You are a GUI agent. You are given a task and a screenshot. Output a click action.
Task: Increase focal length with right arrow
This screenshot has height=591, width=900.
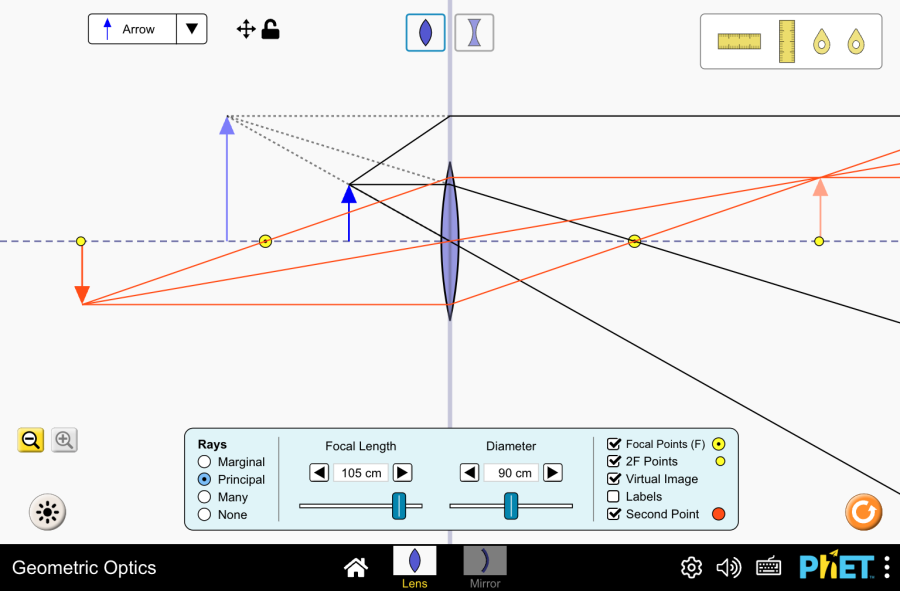(402, 473)
